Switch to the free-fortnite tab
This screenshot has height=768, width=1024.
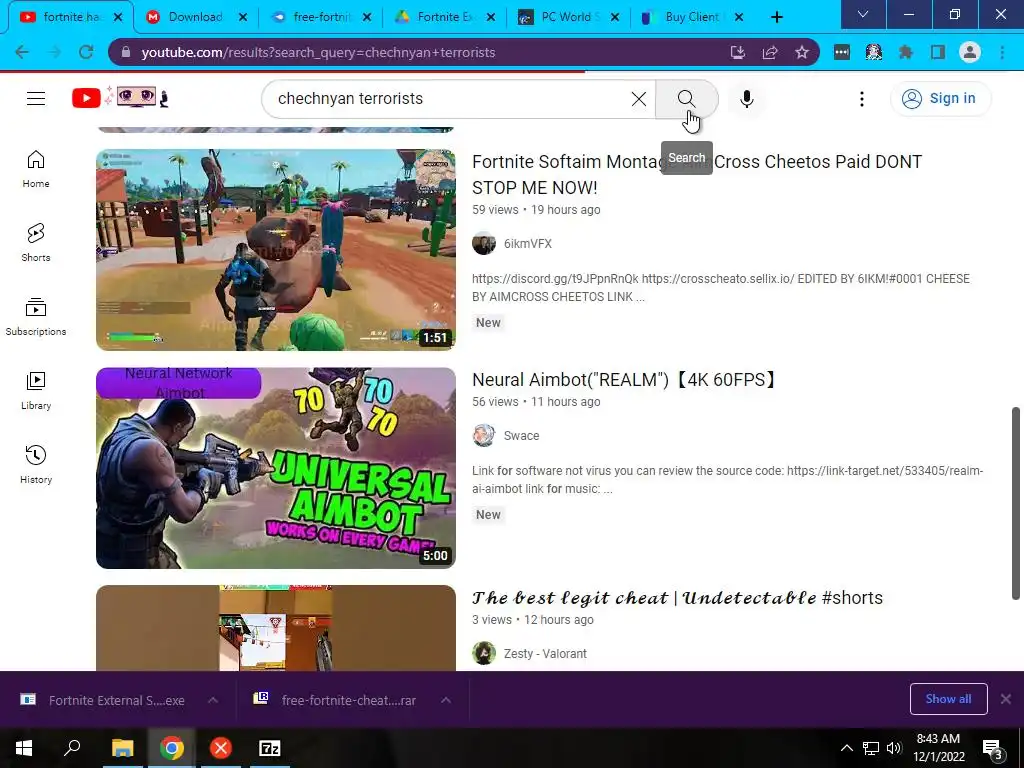point(321,17)
